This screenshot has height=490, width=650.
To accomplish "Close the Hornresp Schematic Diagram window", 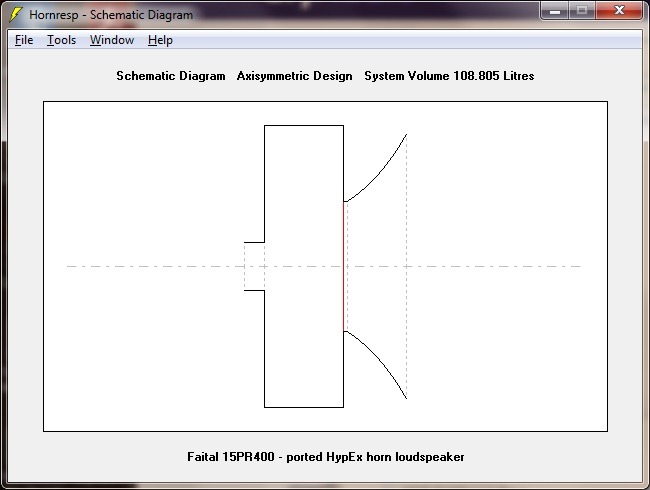I will tap(619, 10).
